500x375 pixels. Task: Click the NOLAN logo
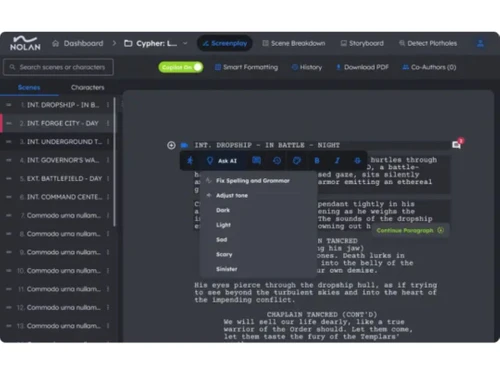tap(25, 43)
